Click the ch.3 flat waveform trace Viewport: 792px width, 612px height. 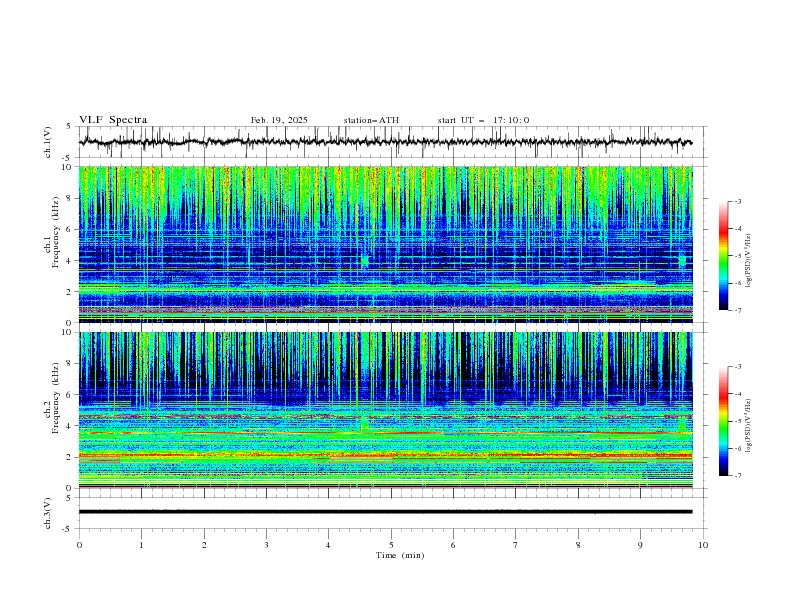(x=385, y=512)
